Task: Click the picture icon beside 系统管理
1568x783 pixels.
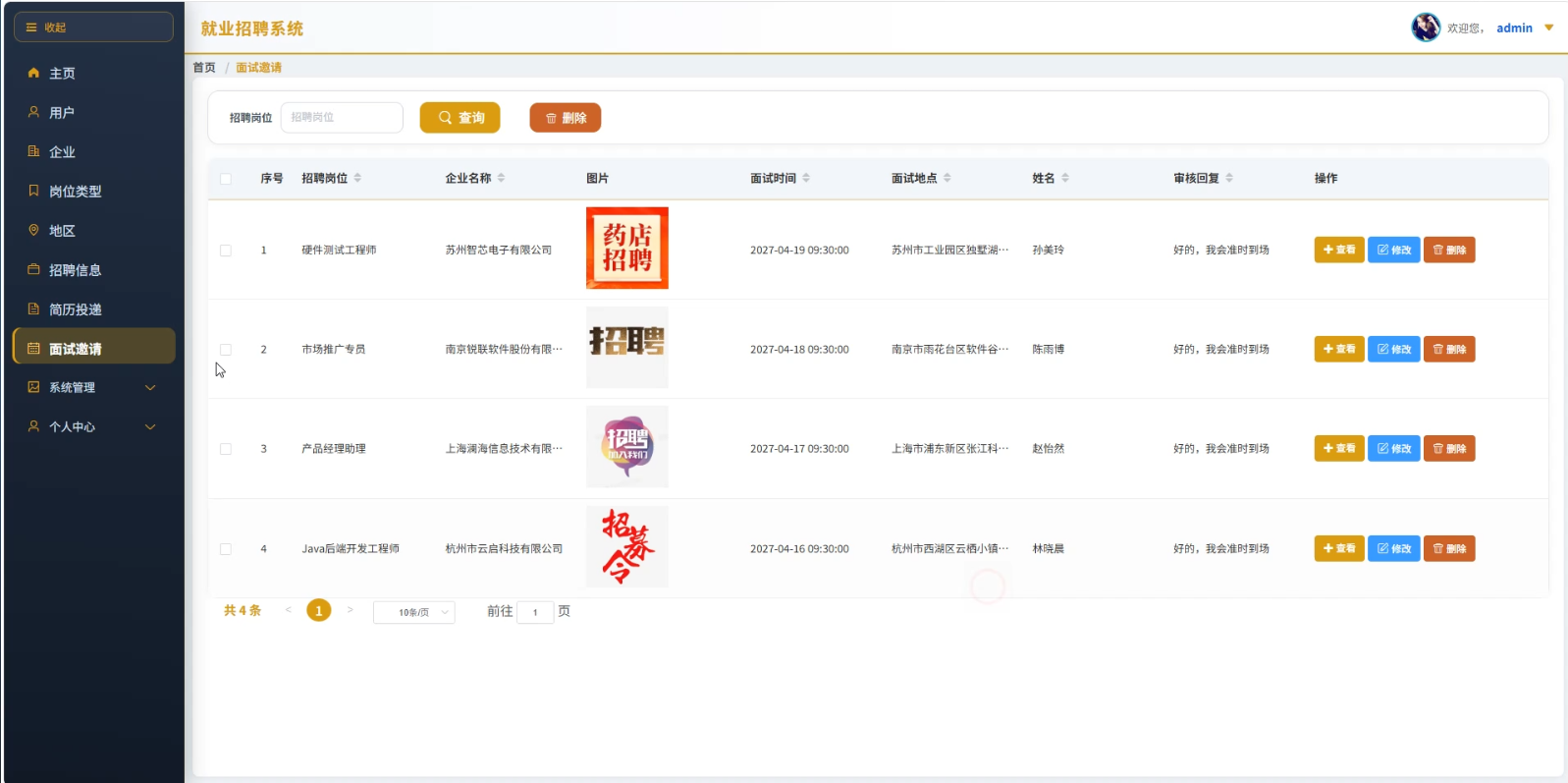Action: [33, 387]
